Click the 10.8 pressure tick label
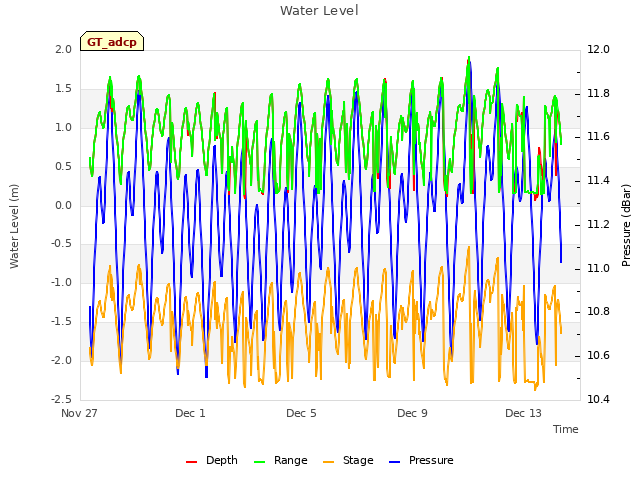The width and height of the screenshot is (640, 480). click(x=598, y=312)
